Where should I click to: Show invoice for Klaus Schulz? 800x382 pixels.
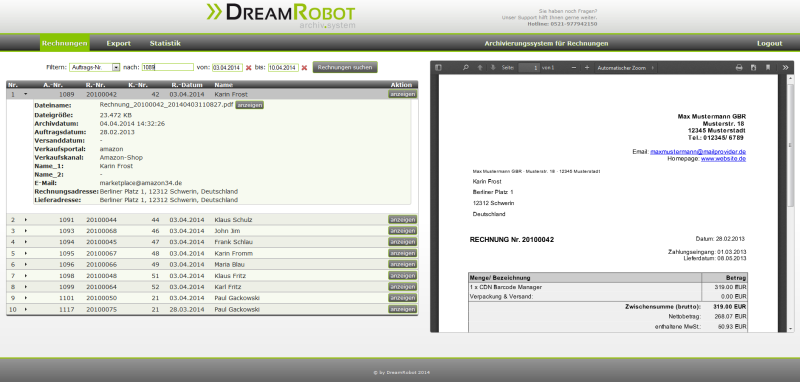click(403, 220)
